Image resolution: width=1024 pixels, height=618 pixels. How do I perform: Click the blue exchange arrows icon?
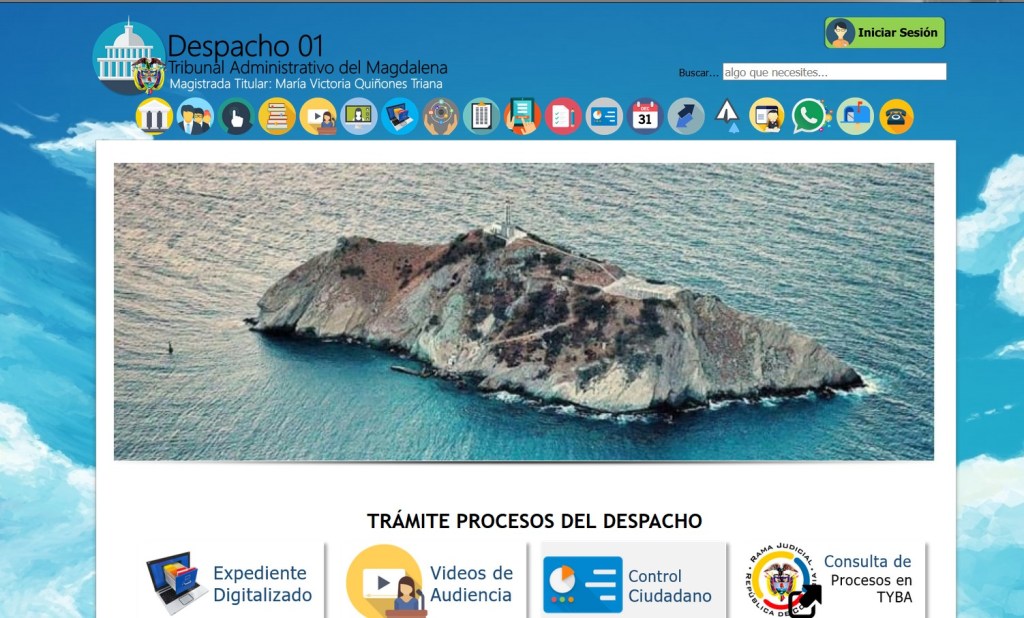(686, 117)
